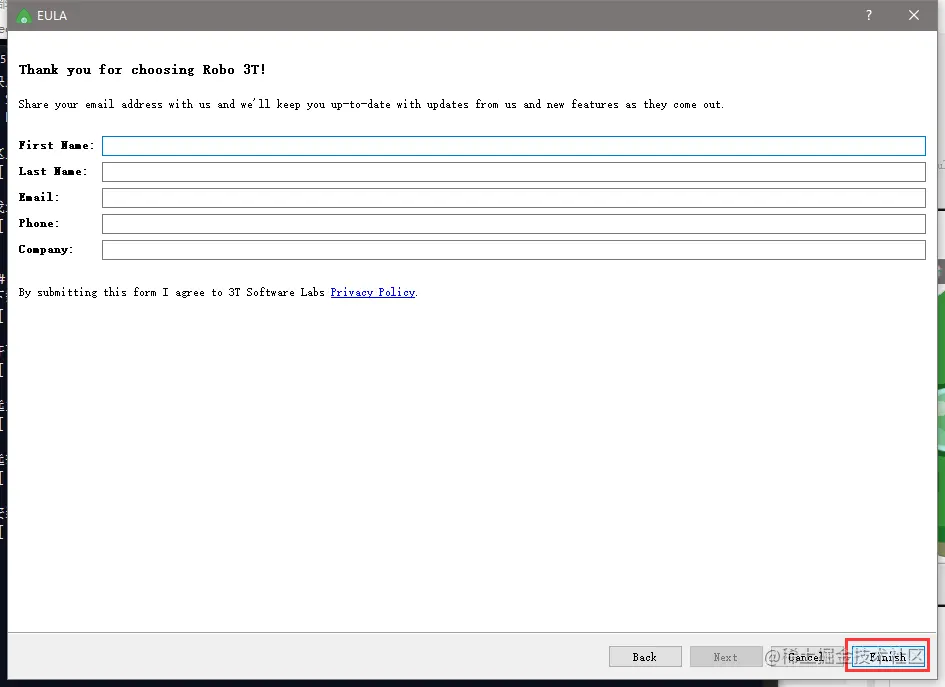The width and height of the screenshot is (945, 687).
Task: Finish the Robo 3T setup wizard
Action: 888,656
